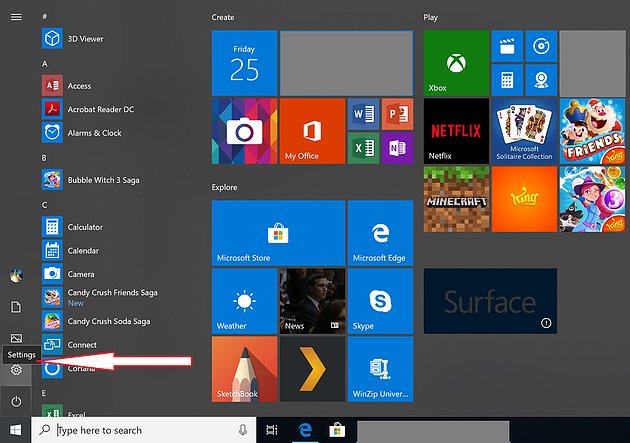Screen dimensions: 630x443
Task: Click the letter E section header
Action: click(44, 393)
